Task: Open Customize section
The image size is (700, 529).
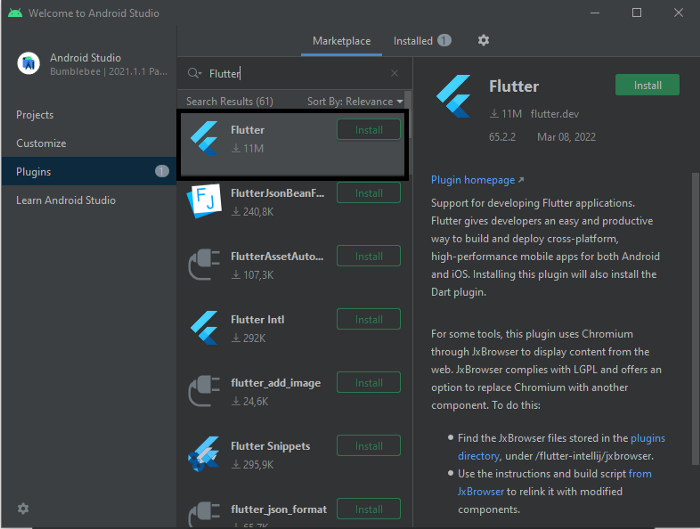Action: pos(41,143)
